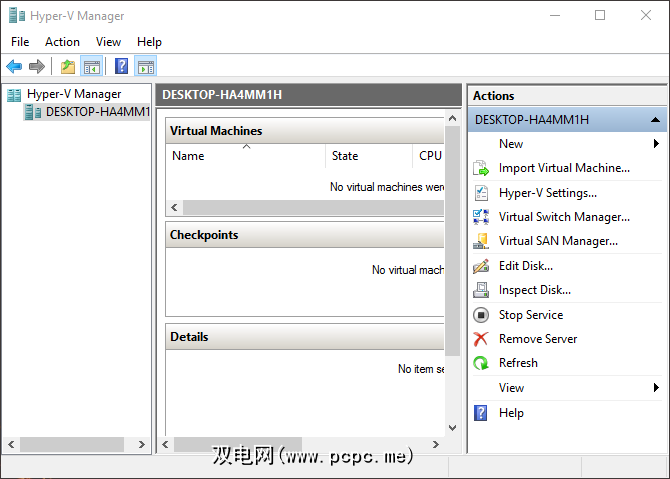670x479 pixels.
Task: Click the Up One Level folder icon
Action: (67, 67)
